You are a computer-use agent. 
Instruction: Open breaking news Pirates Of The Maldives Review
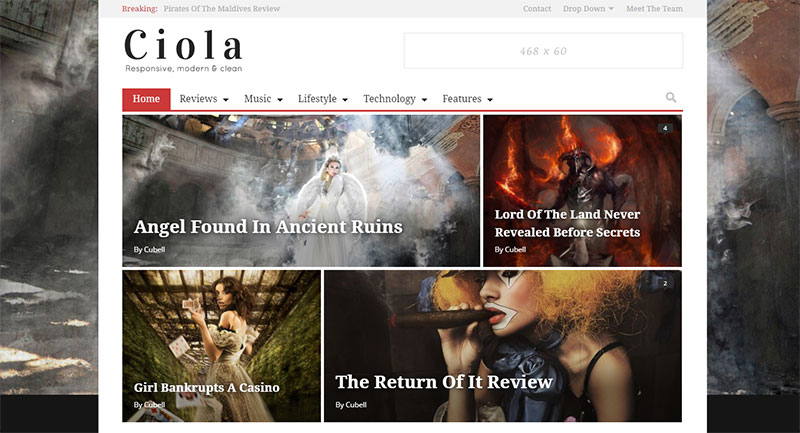pyautogui.click(x=221, y=9)
